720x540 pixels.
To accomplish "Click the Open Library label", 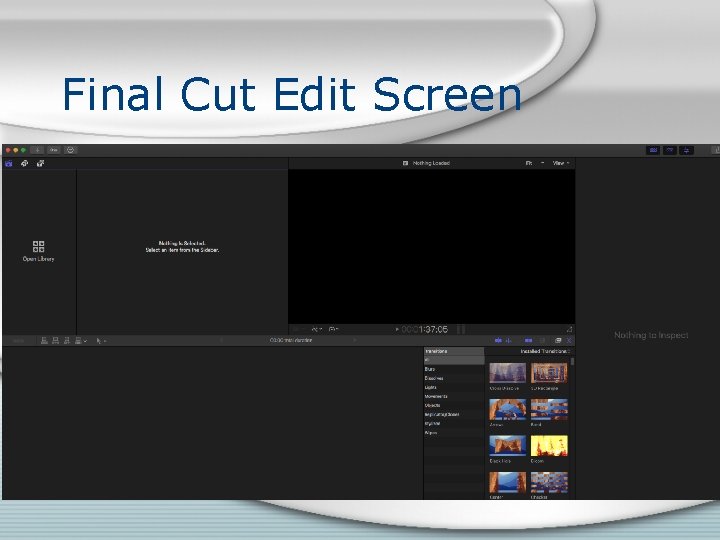I will pos(39,259).
